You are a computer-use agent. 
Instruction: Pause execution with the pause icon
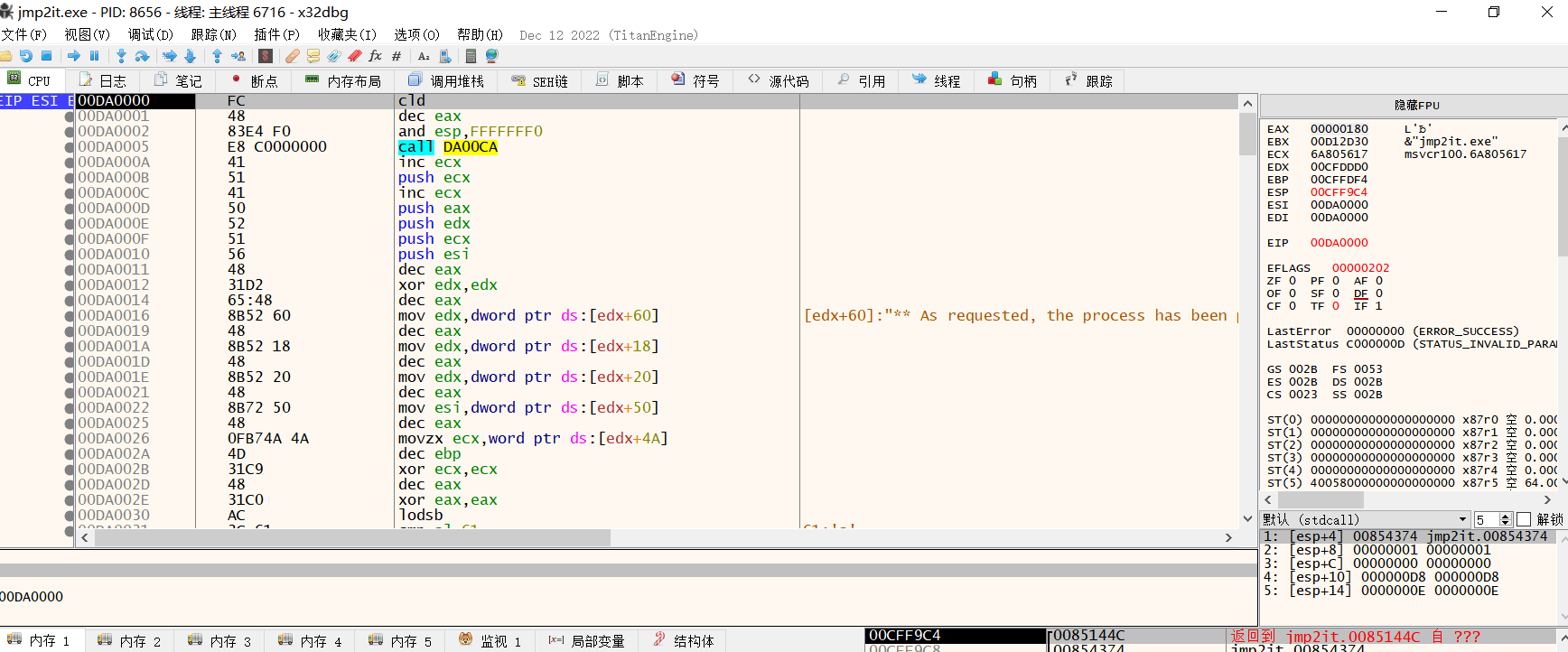pyautogui.click(x=94, y=56)
